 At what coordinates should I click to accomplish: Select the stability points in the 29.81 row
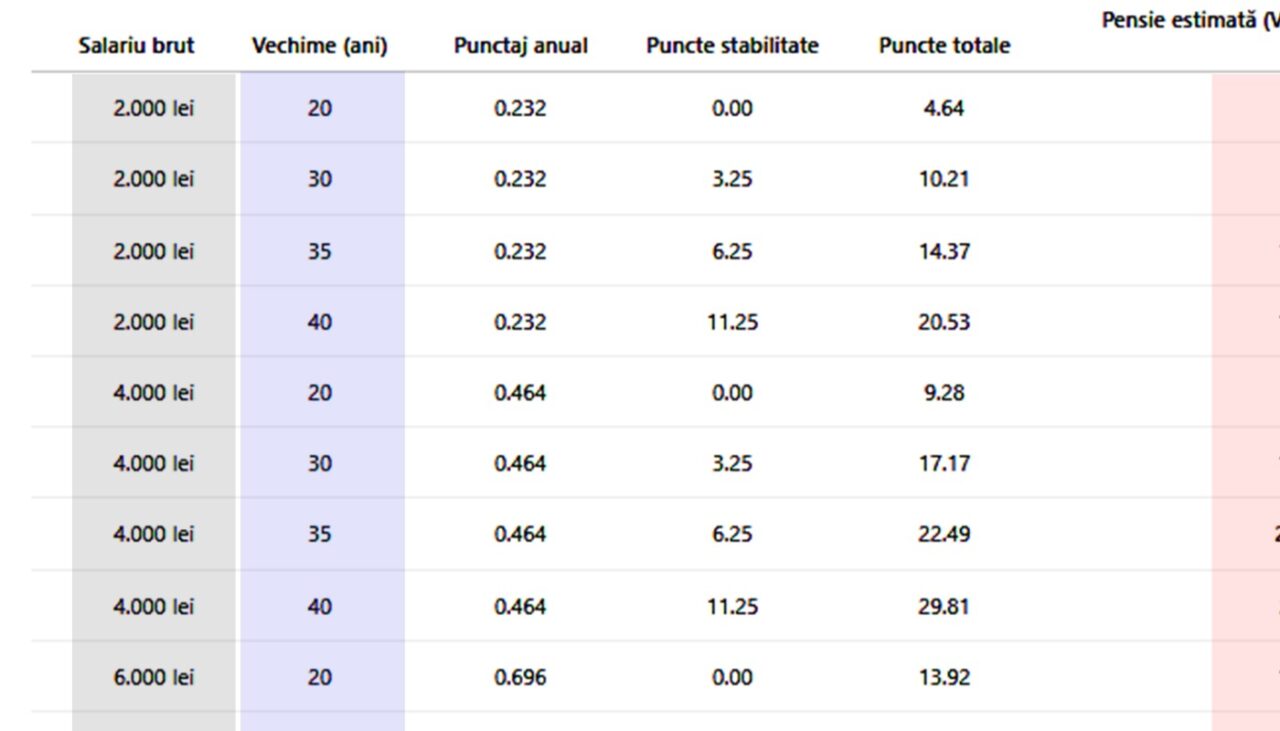point(732,607)
